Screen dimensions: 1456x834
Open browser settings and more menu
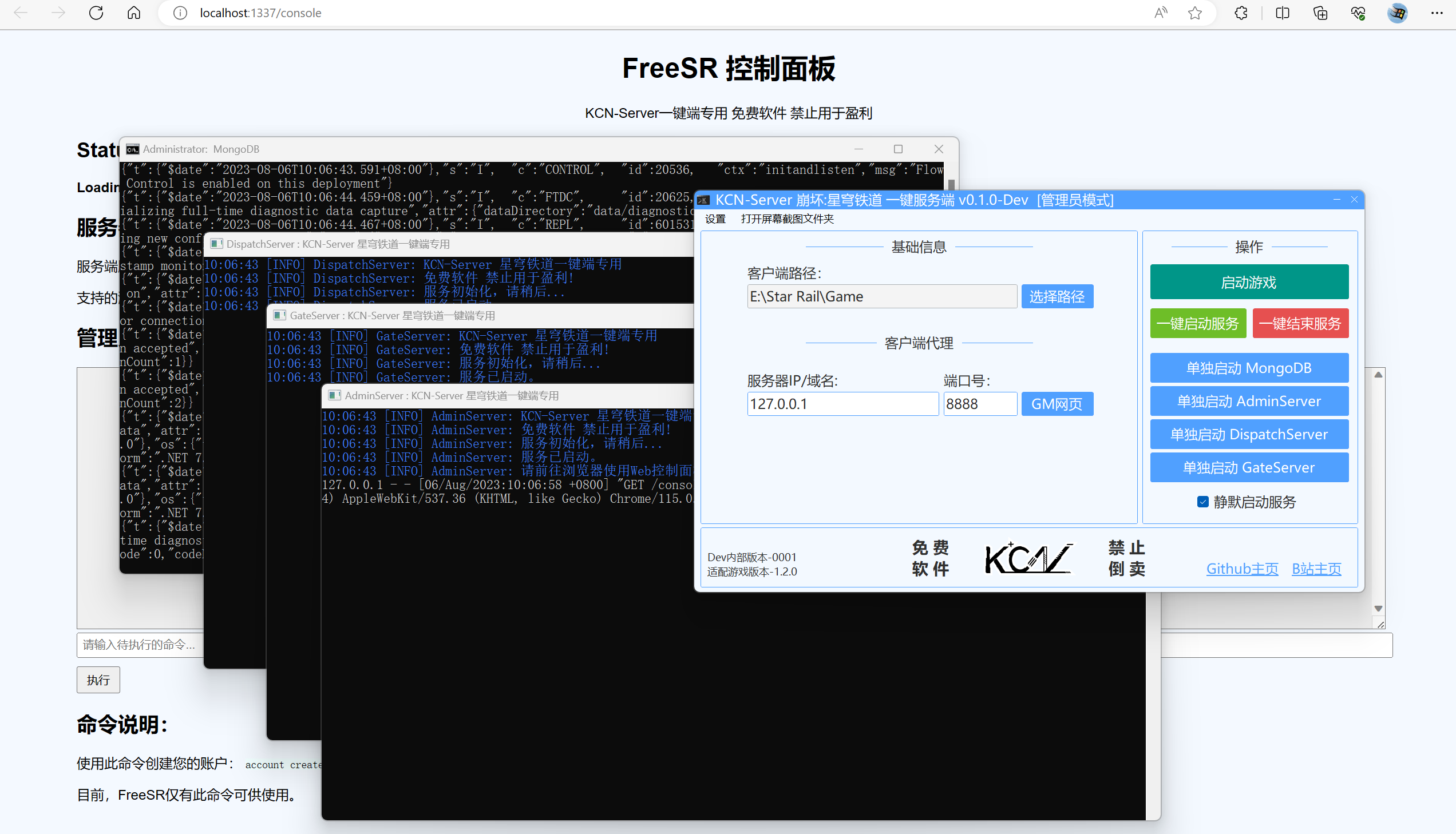(x=1437, y=13)
